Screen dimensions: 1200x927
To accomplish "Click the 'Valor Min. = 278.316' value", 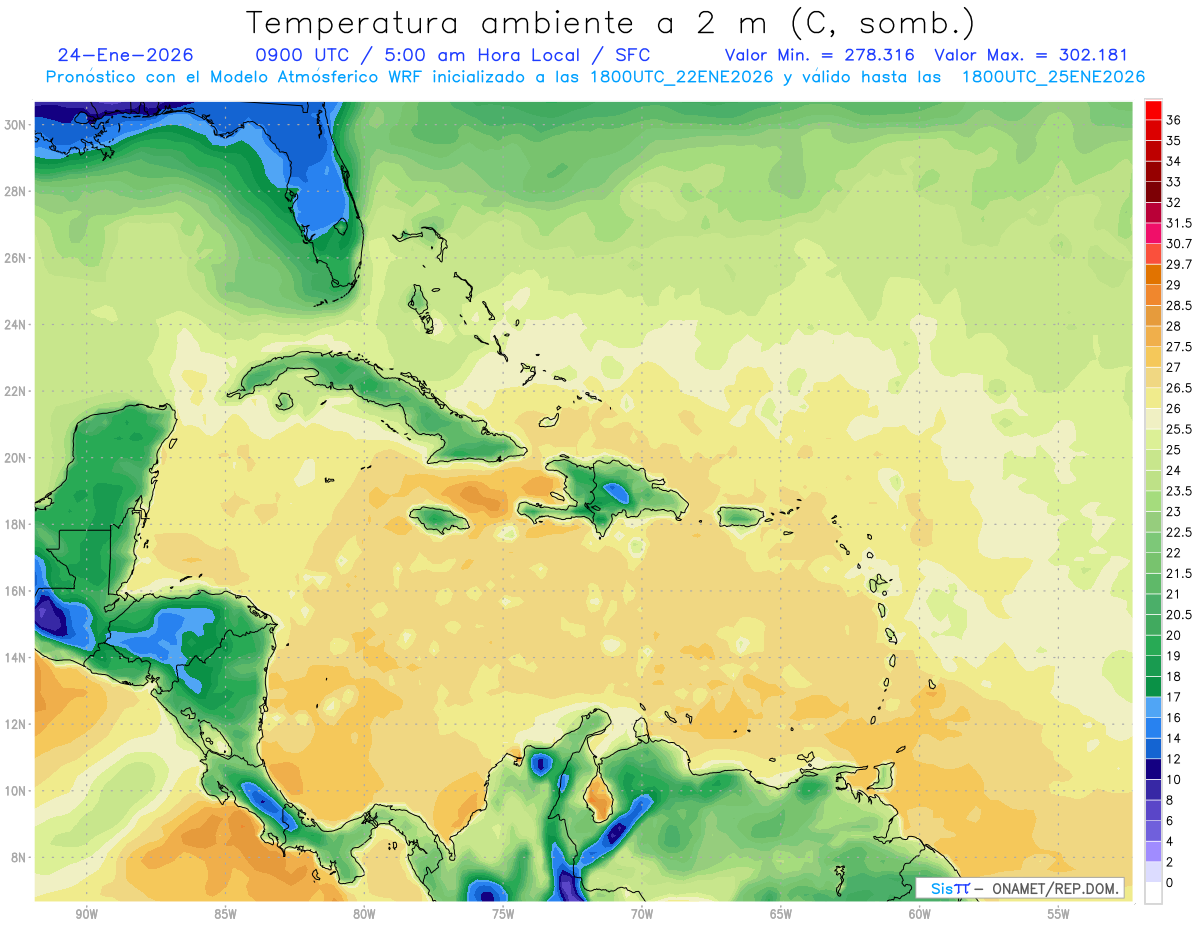I will (820, 55).
